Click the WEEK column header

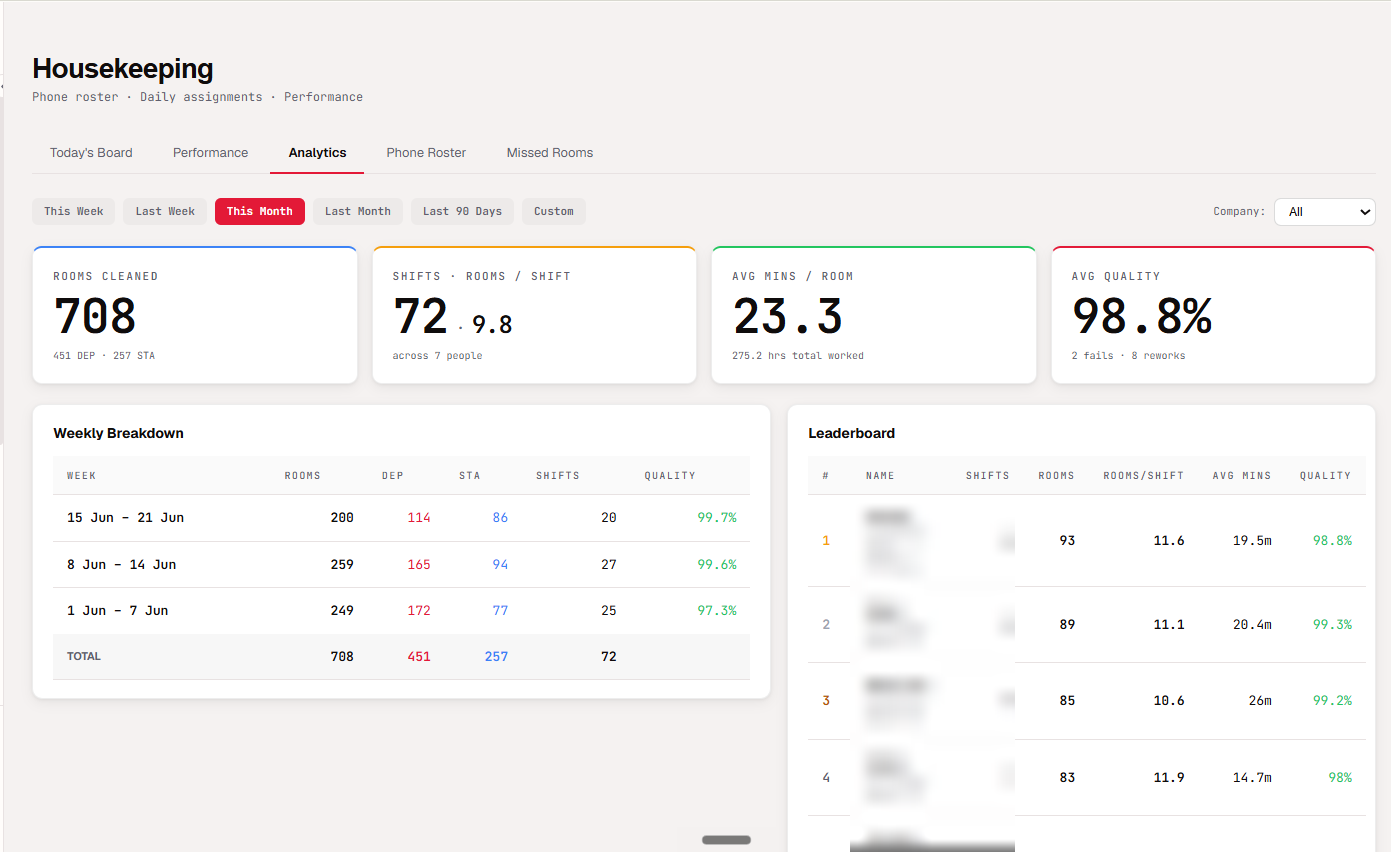(x=81, y=476)
